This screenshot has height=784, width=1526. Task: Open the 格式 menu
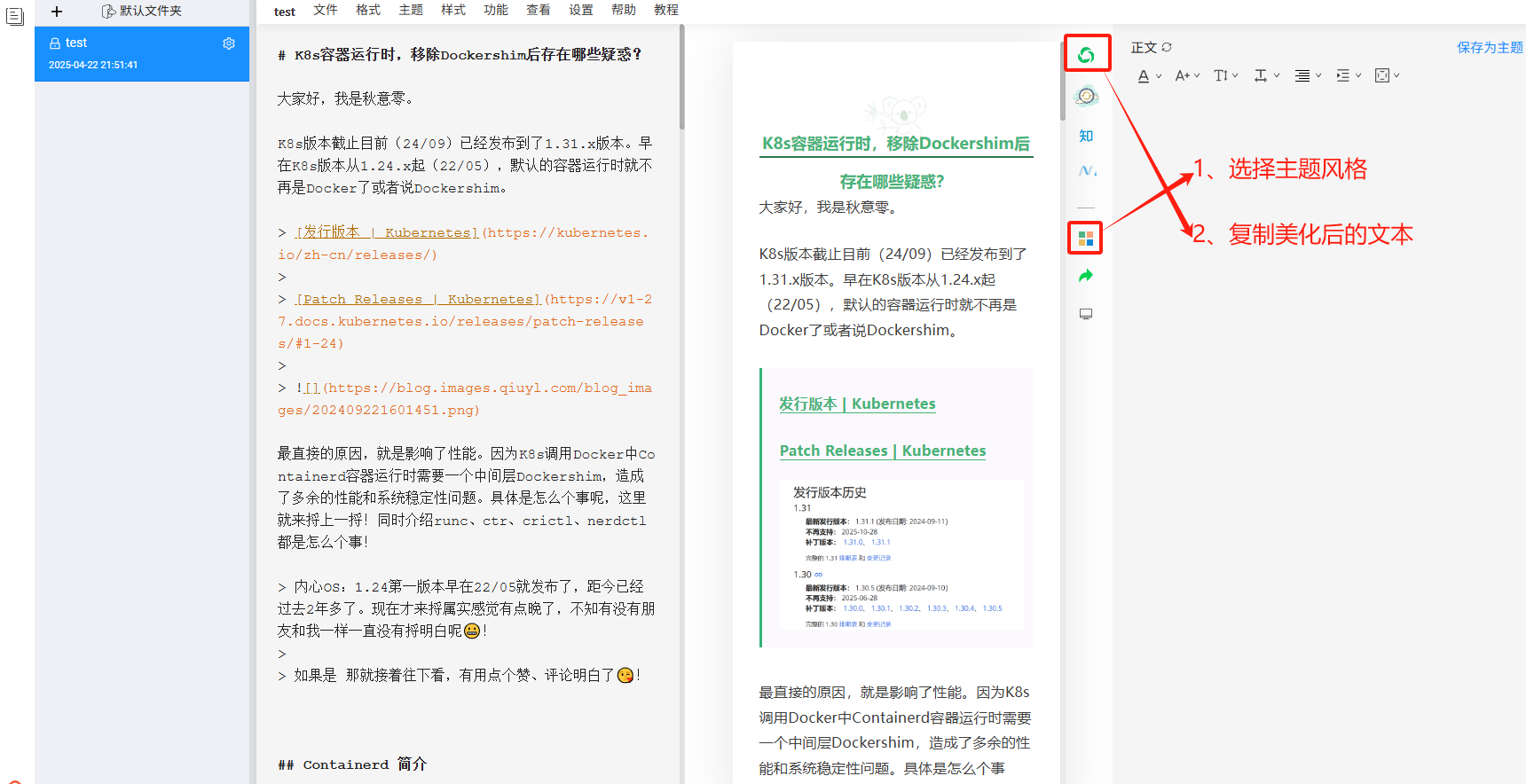click(x=368, y=10)
